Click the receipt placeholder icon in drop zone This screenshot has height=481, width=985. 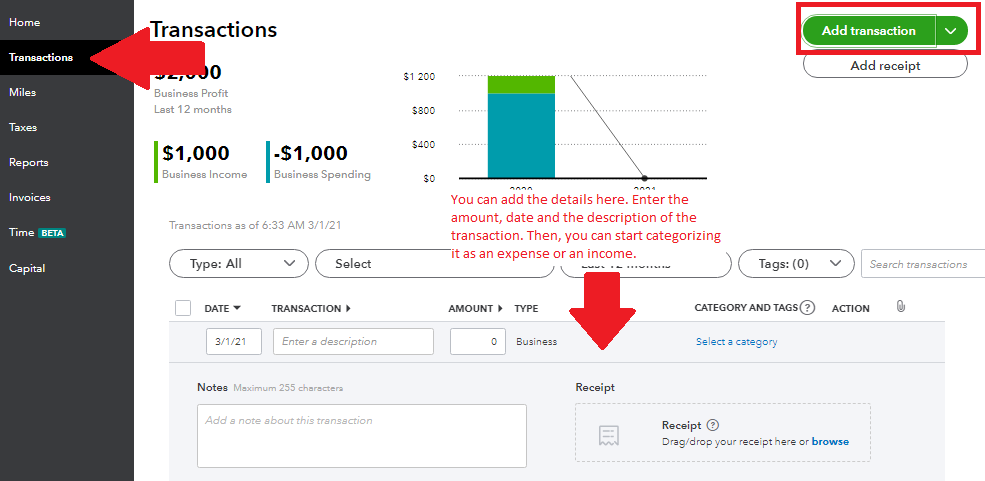point(608,434)
